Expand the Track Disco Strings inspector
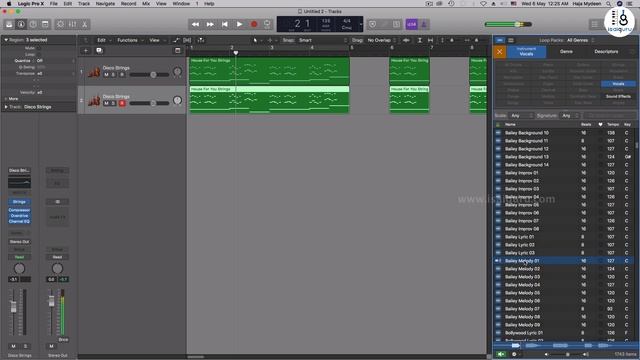The image size is (640, 360). click(6, 107)
